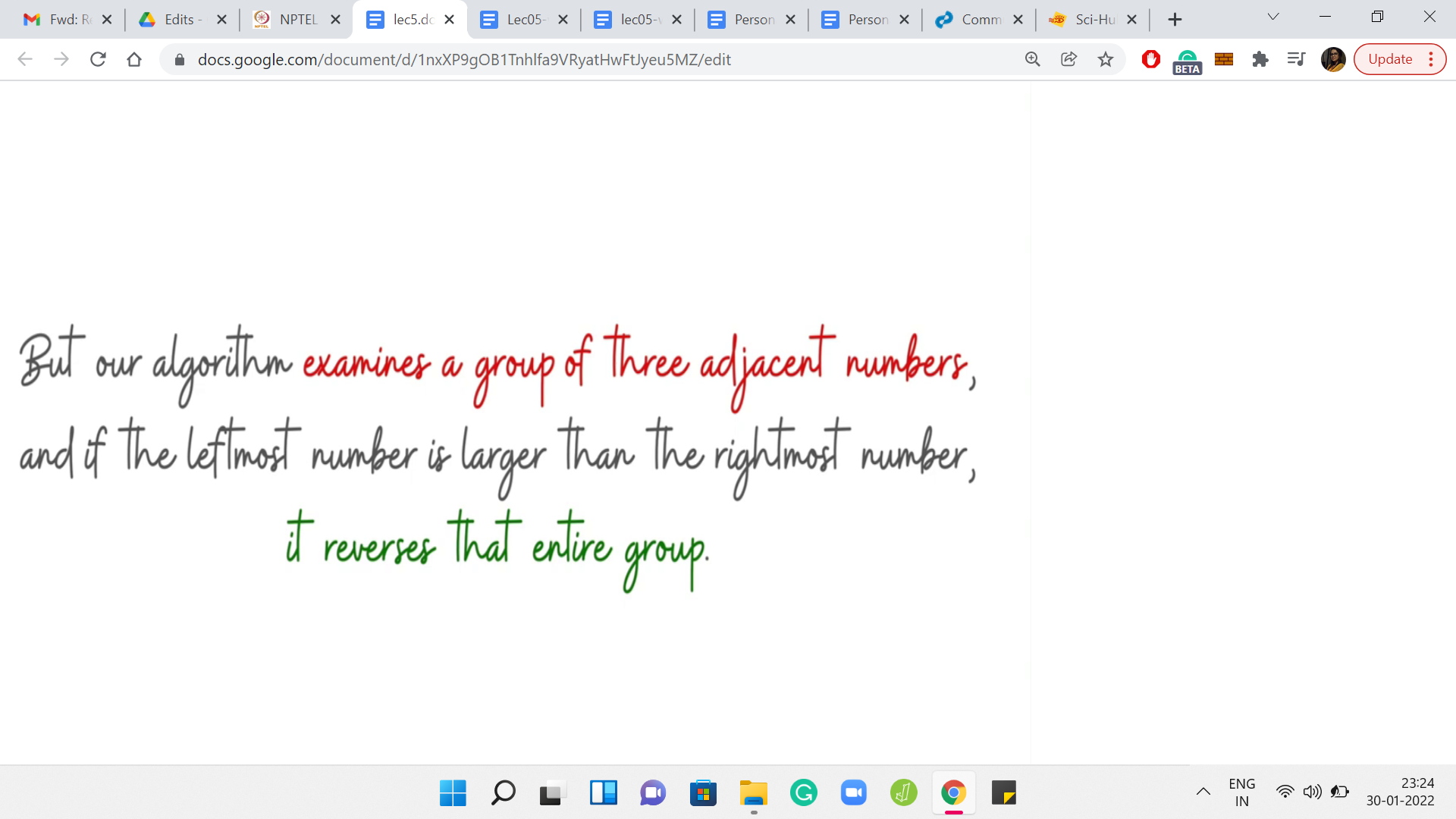The height and width of the screenshot is (819, 1456).
Task: Click the share page icon
Action: tap(1068, 59)
